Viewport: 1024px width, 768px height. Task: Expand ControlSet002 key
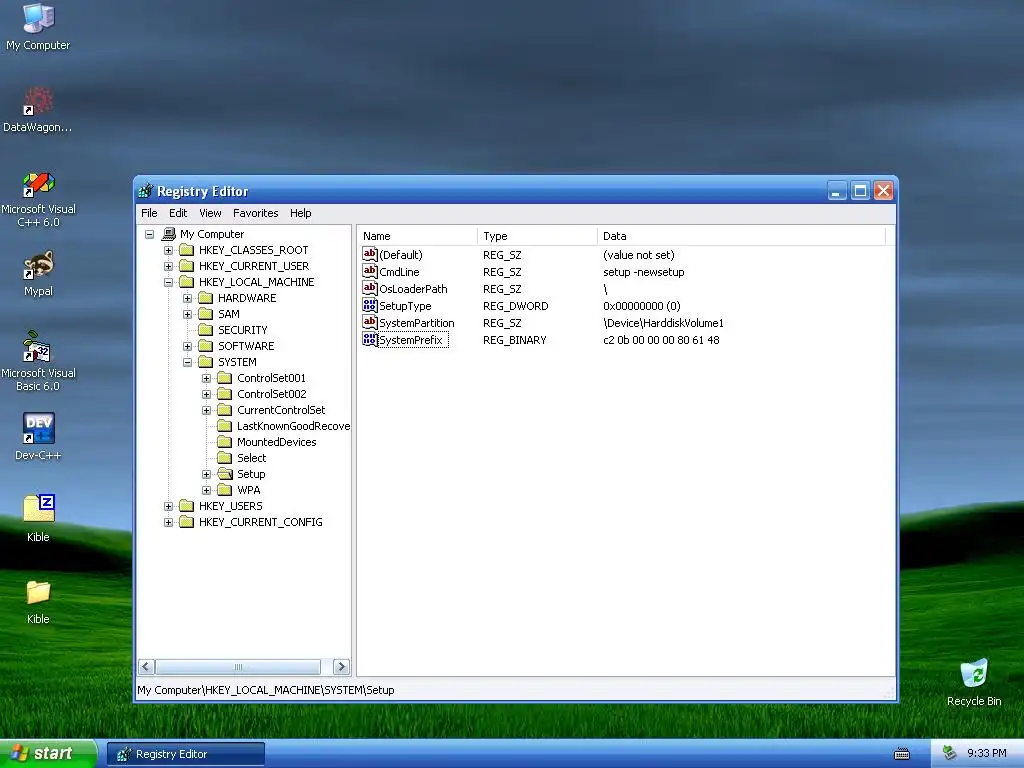[206, 394]
